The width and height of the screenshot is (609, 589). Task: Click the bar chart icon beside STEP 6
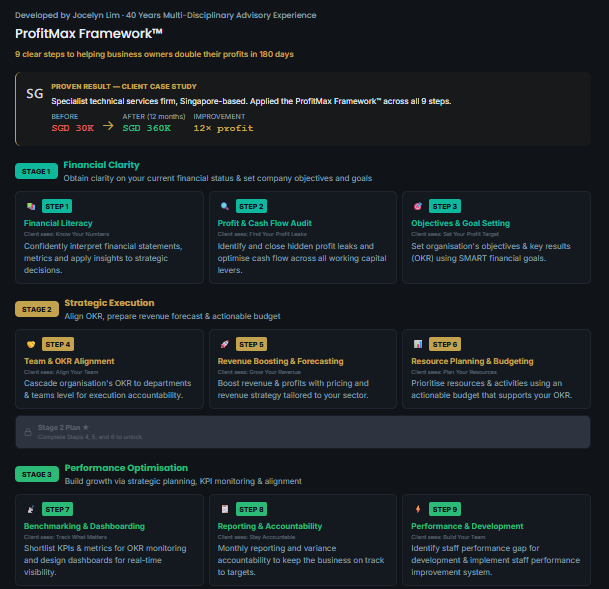pyautogui.click(x=418, y=344)
